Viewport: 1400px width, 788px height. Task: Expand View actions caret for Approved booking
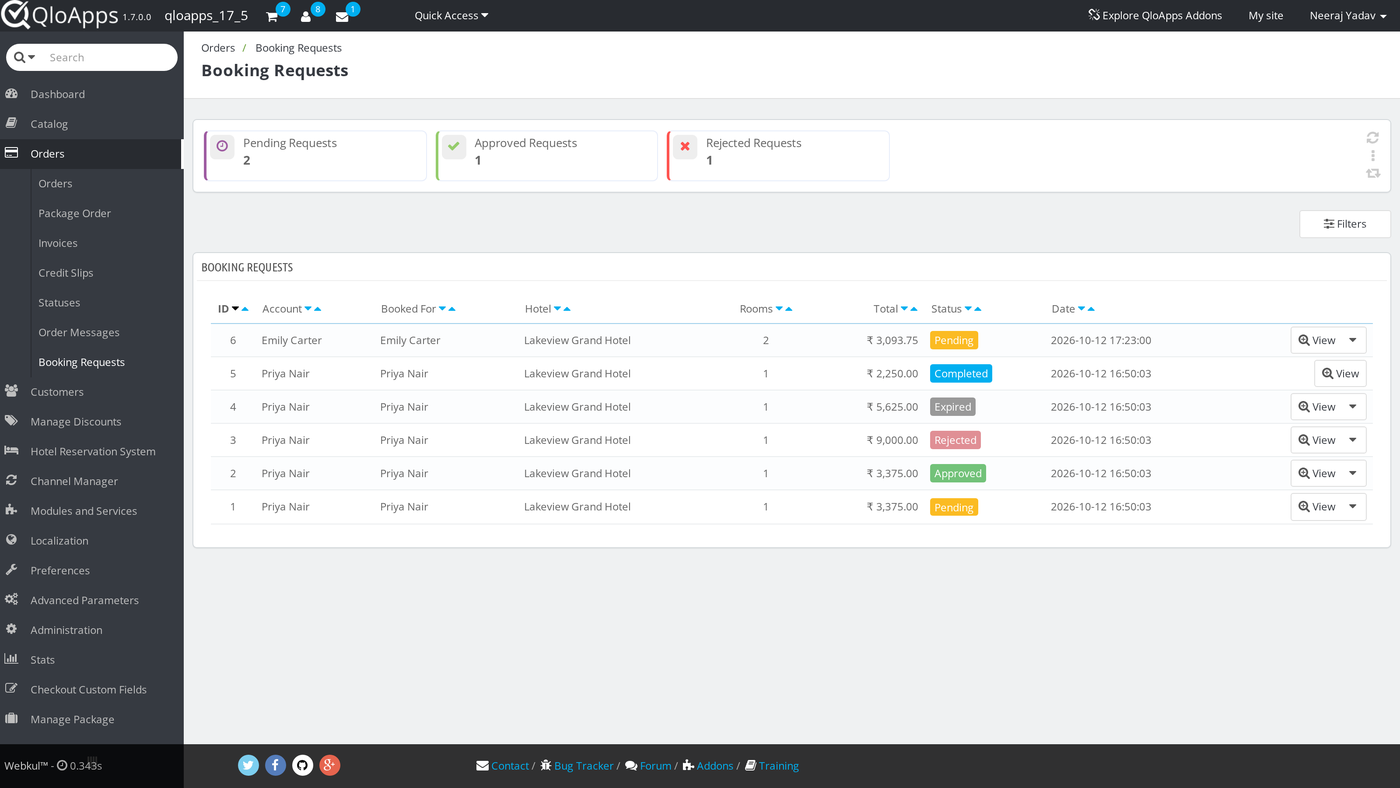[1353, 473]
